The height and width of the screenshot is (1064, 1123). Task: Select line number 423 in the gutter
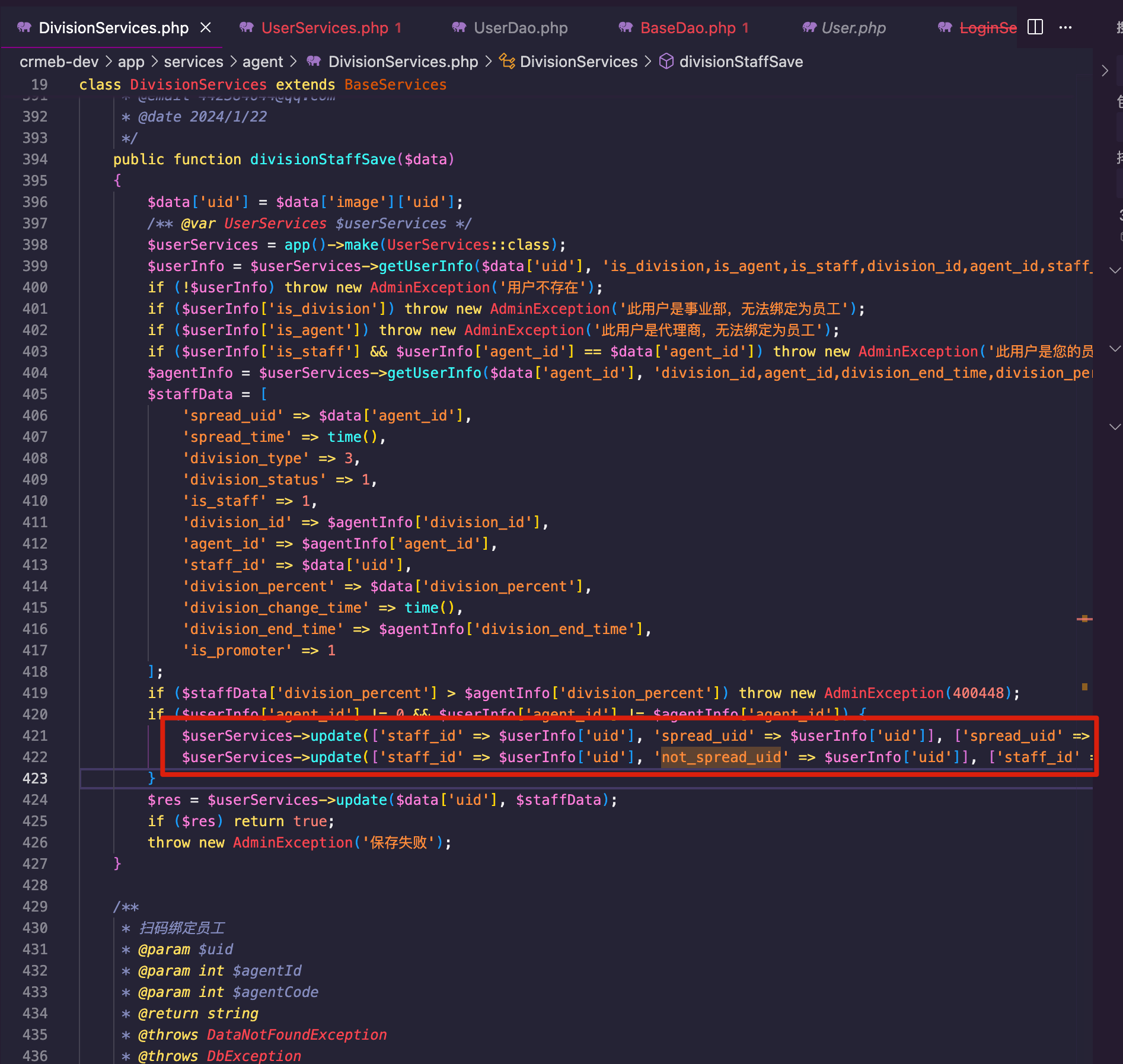(x=35, y=779)
